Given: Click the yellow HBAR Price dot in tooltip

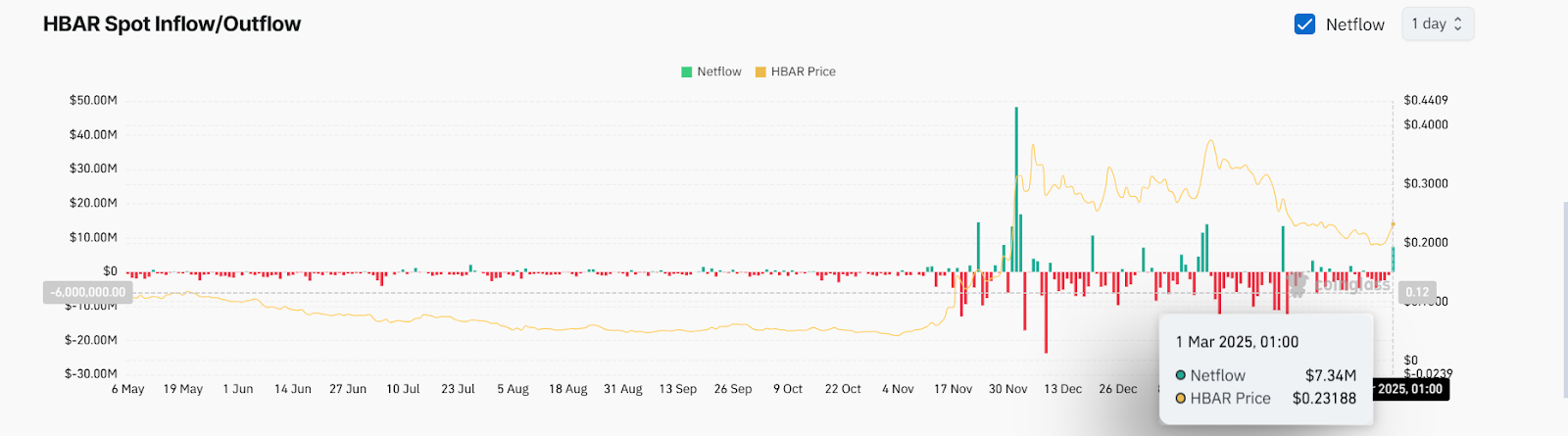Looking at the screenshot, I should [x=1181, y=399].
